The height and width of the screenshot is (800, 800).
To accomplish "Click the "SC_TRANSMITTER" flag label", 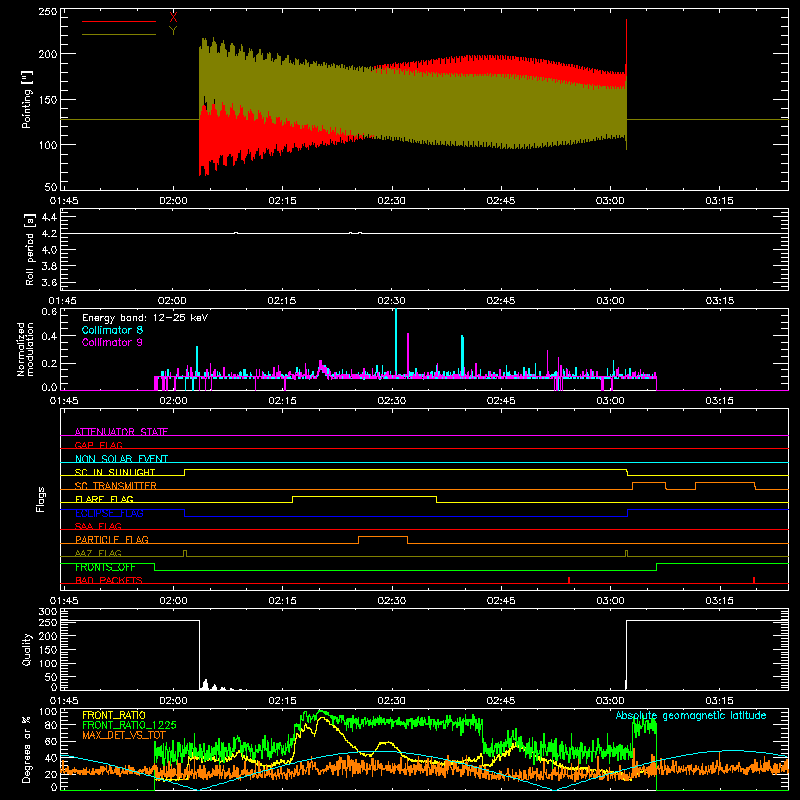I will tap(116, 486).
